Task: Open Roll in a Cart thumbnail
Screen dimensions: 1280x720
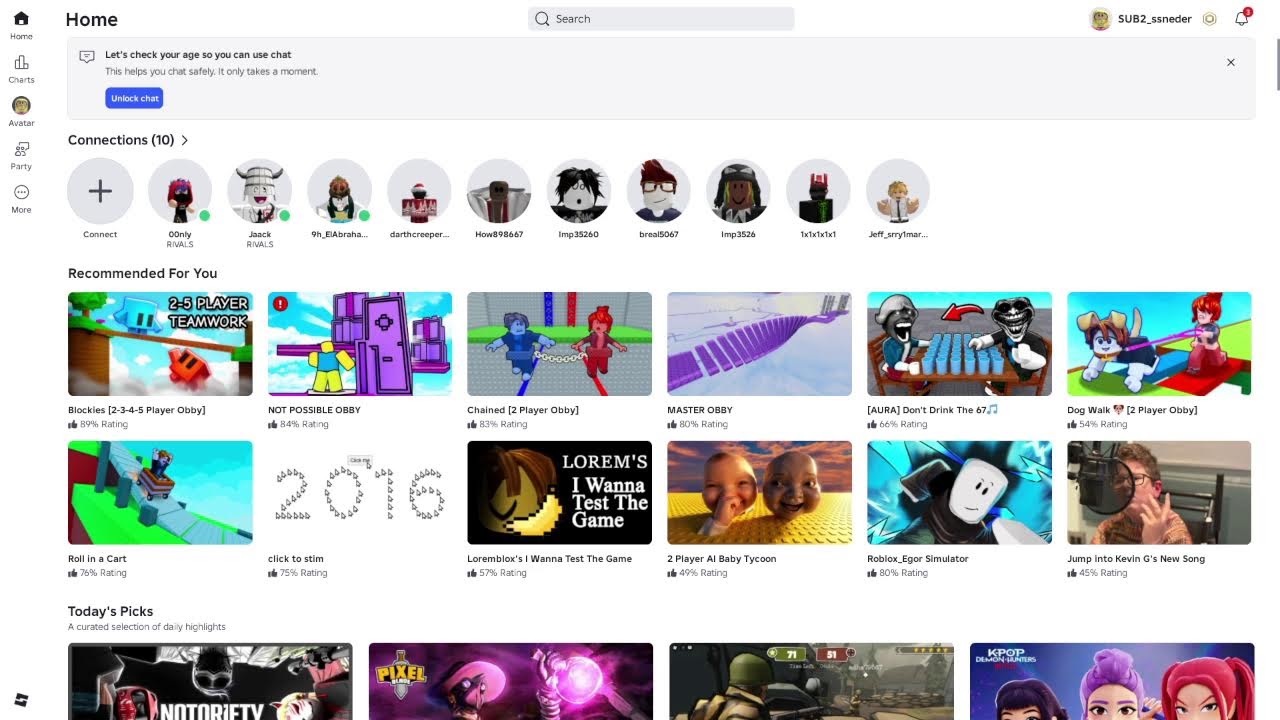Action: click(x=160, y=493)
